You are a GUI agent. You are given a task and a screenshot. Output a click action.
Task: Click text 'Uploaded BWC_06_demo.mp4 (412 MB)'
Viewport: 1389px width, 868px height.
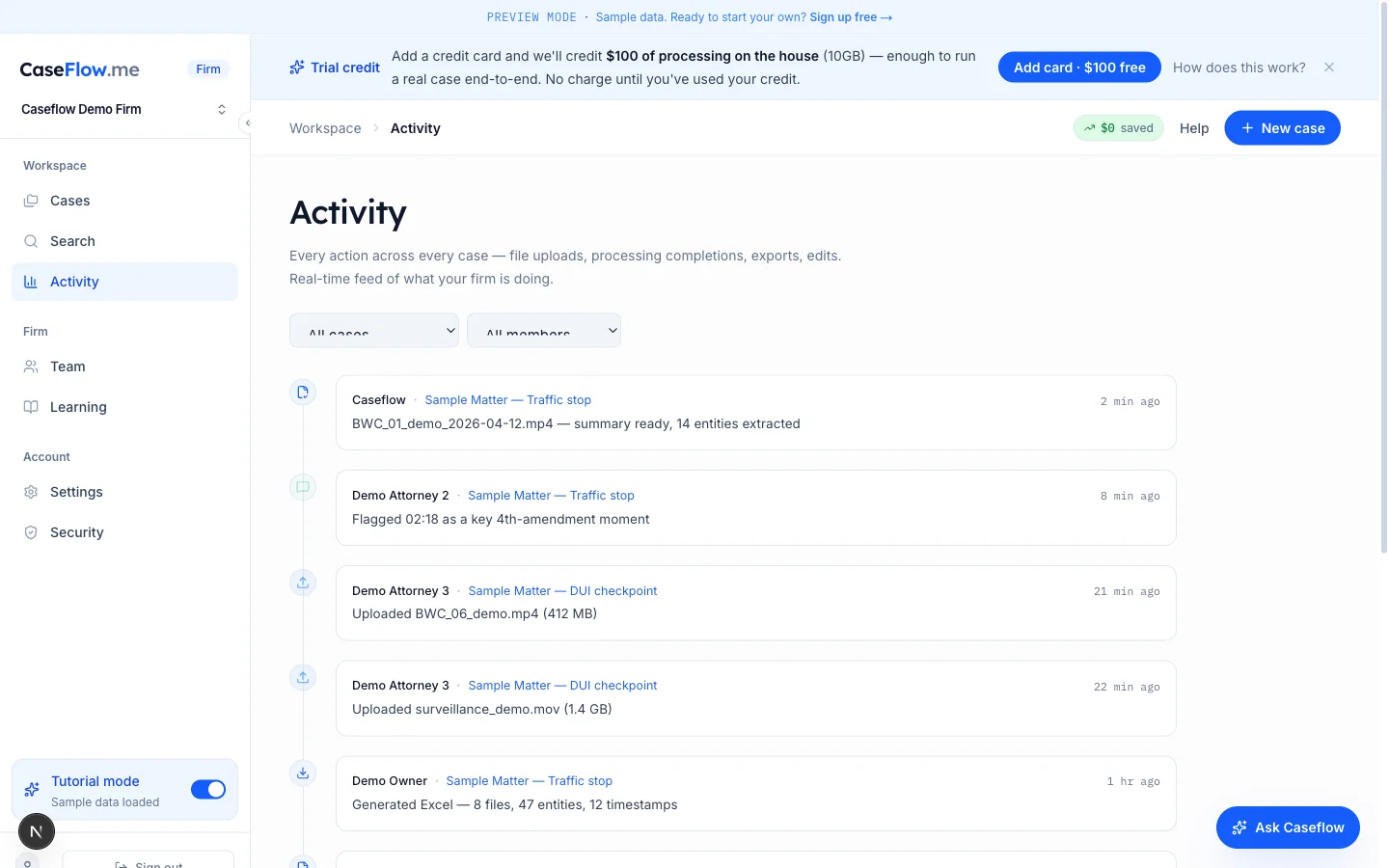(x=475, y=613)
